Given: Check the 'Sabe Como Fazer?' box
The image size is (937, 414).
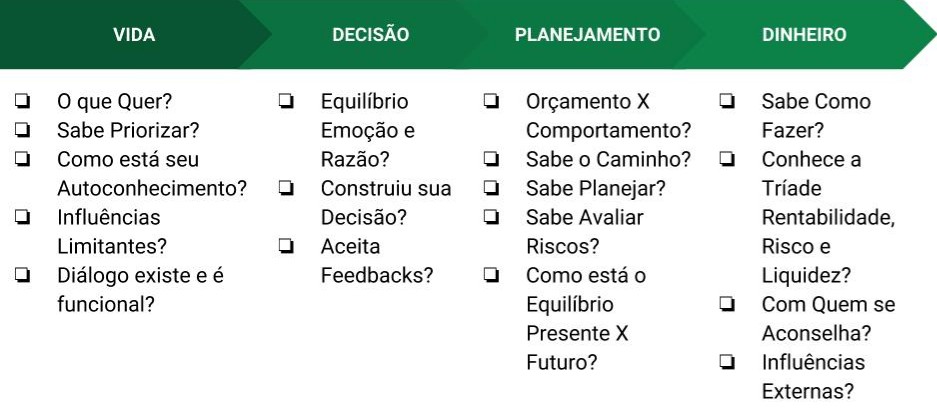Looking at the screenshot, I should (728, 101).
